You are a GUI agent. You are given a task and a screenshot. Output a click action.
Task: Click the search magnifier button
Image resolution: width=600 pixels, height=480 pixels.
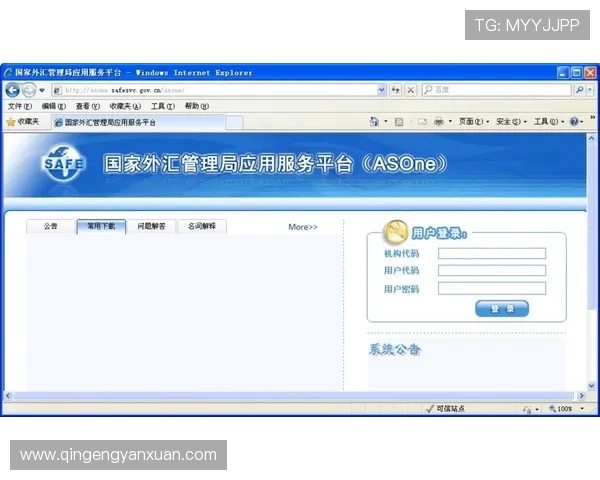(579, 90)
